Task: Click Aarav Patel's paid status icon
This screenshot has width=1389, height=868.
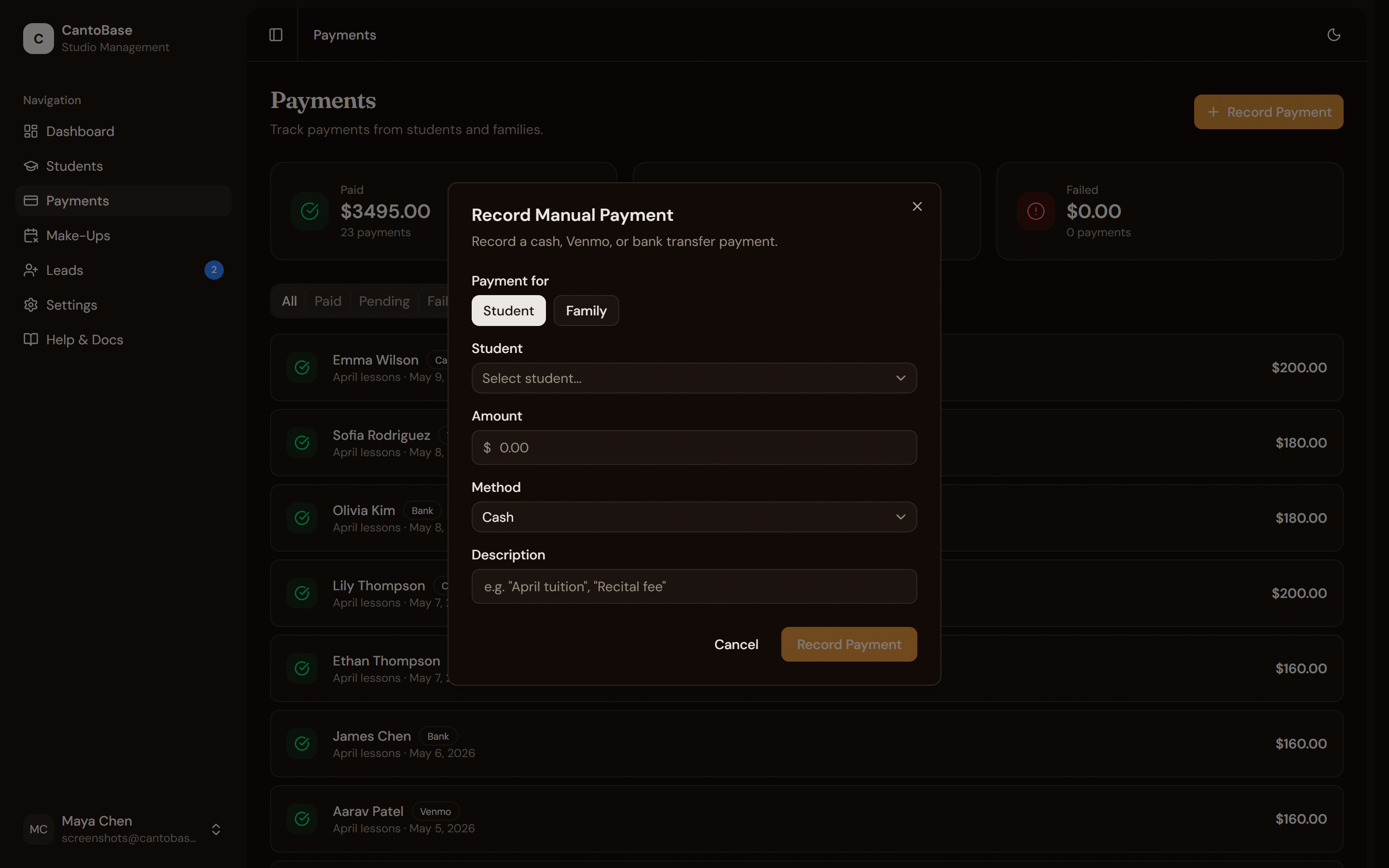Action: [x=302, y=819]
